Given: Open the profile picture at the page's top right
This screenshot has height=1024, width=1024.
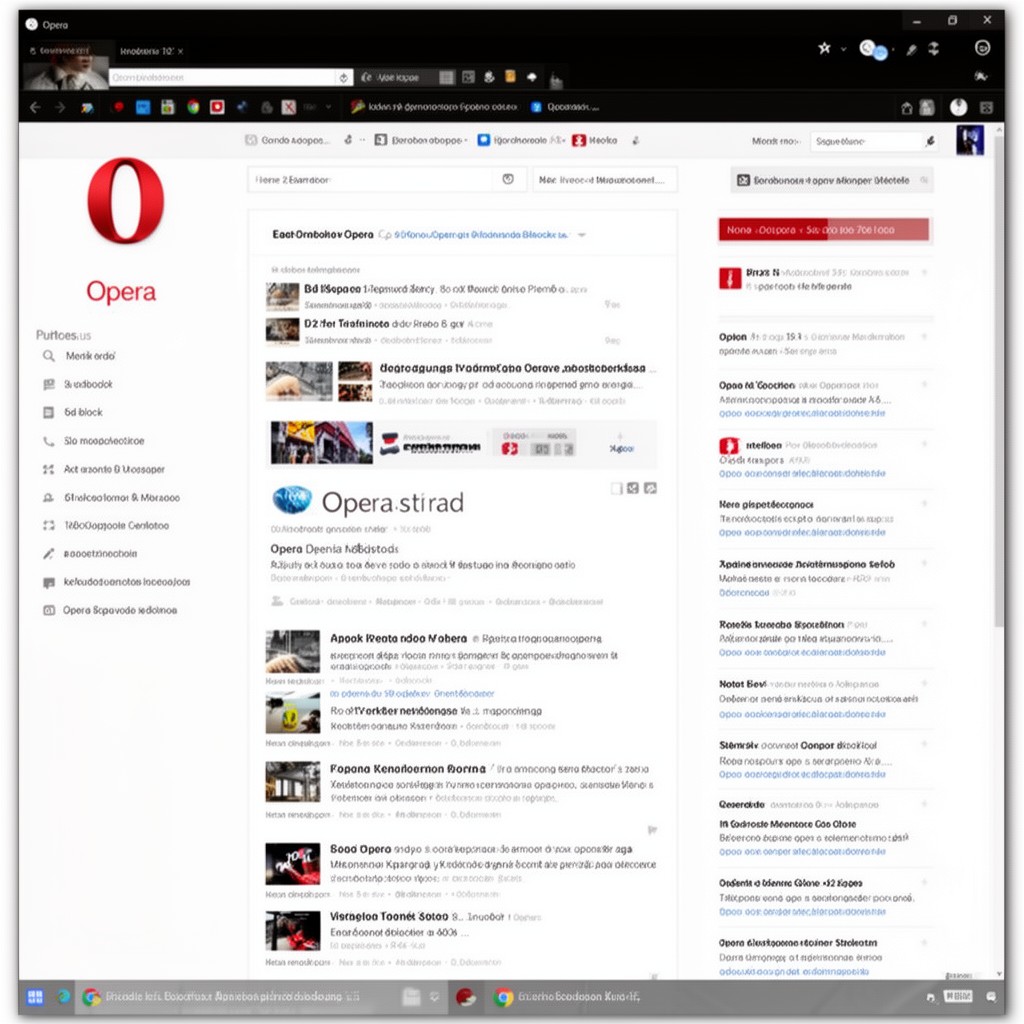Looking at the screenshot, I should pos(970,140).
